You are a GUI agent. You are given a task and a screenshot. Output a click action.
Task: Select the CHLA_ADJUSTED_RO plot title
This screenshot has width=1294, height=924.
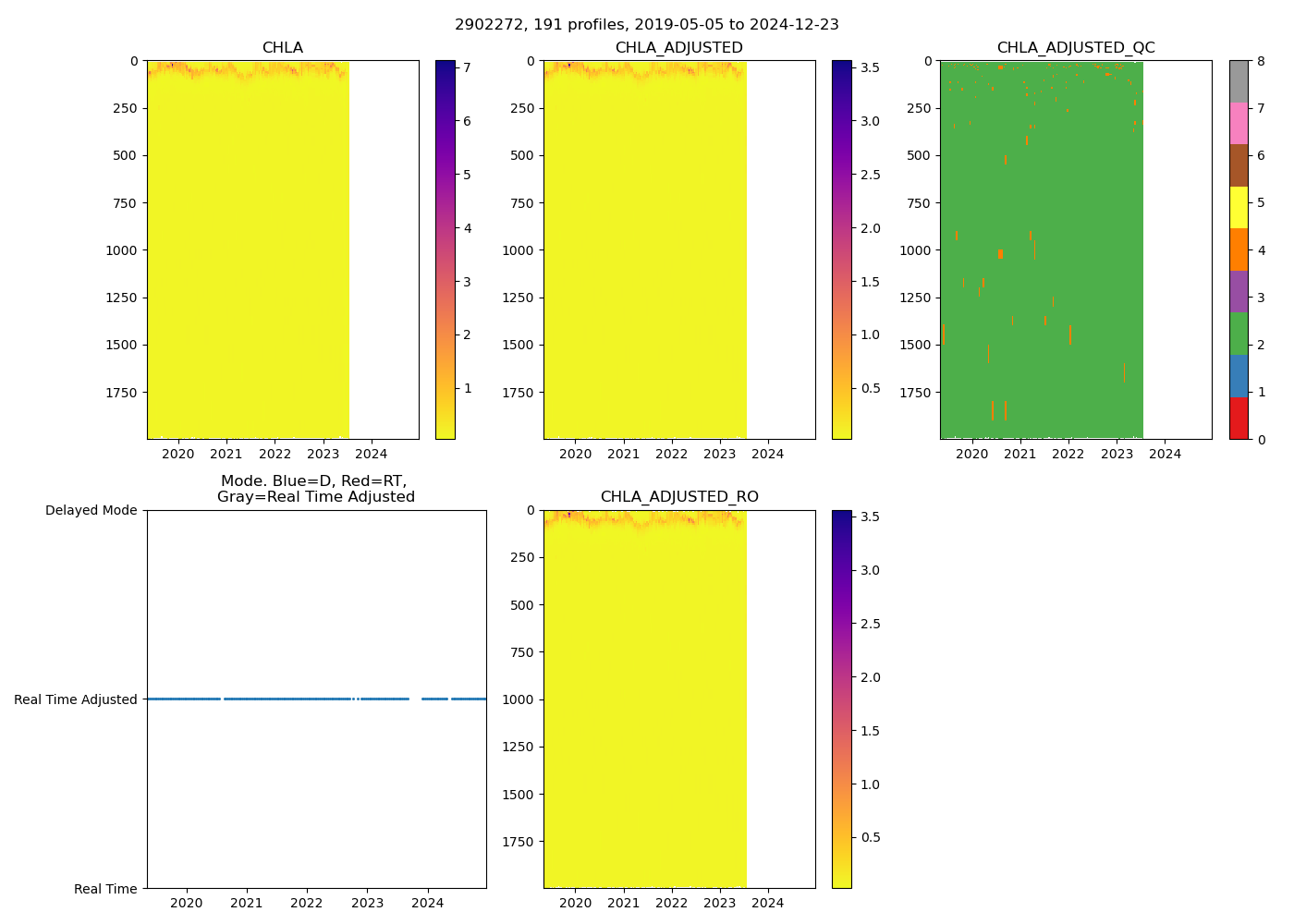tap(678, 497)
